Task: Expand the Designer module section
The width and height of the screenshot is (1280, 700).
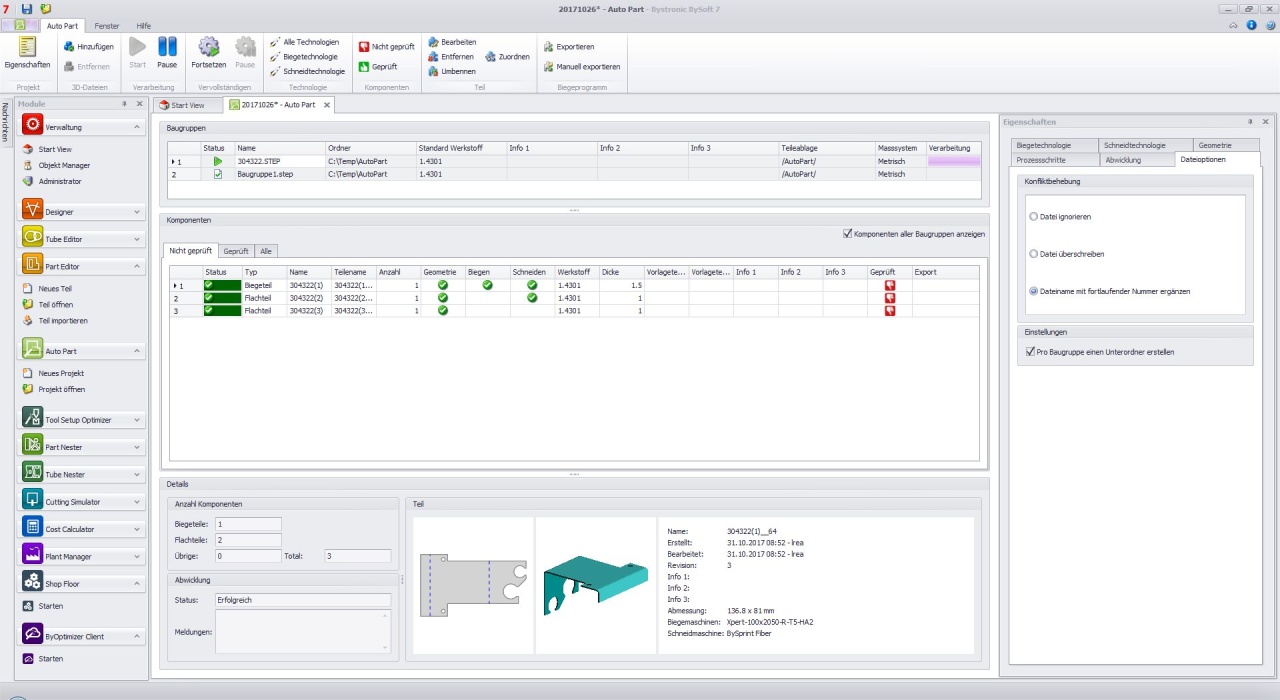Action: click(137, 212)
